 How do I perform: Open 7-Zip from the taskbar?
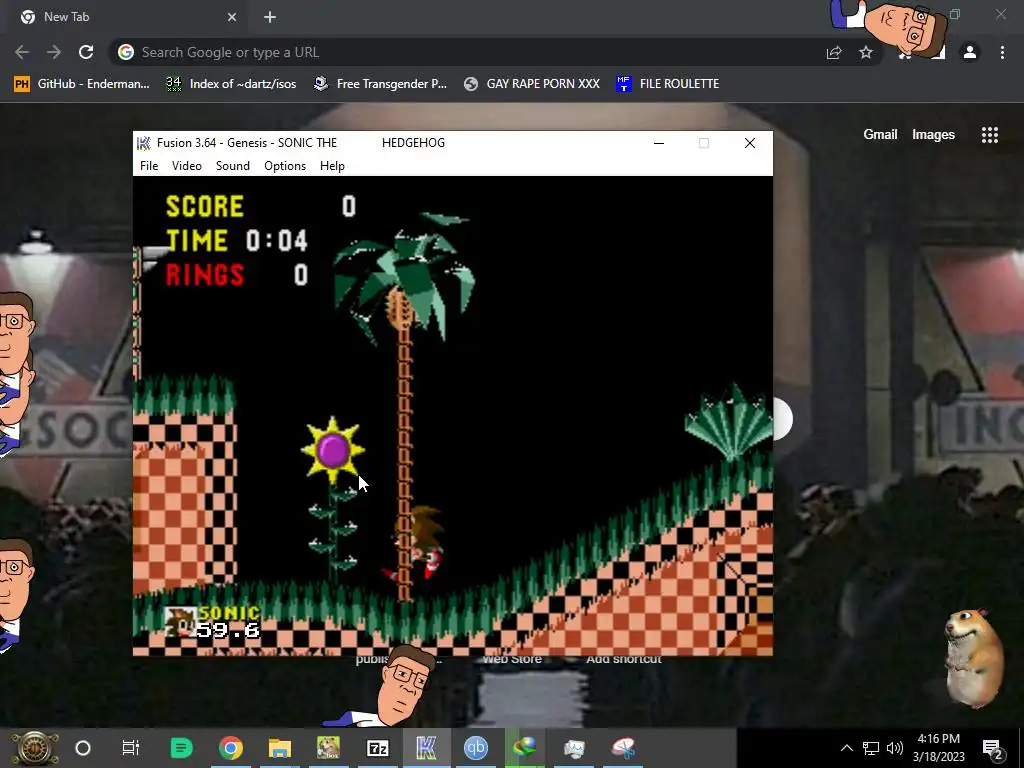pyautogui.click(x=377, y=748)
